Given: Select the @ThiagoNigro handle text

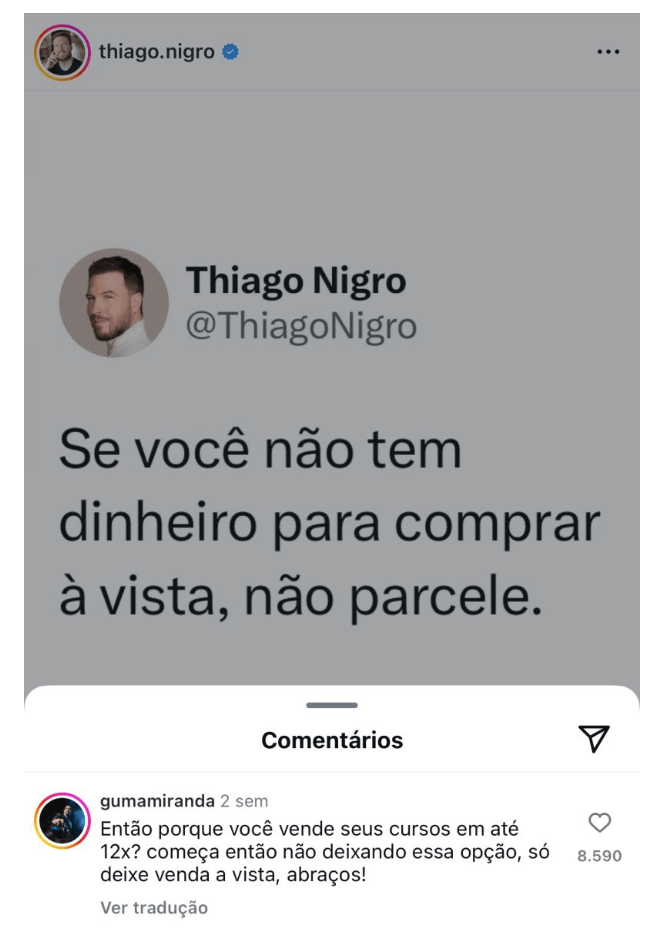Looking at the screenshot, I should coord(301,327).
